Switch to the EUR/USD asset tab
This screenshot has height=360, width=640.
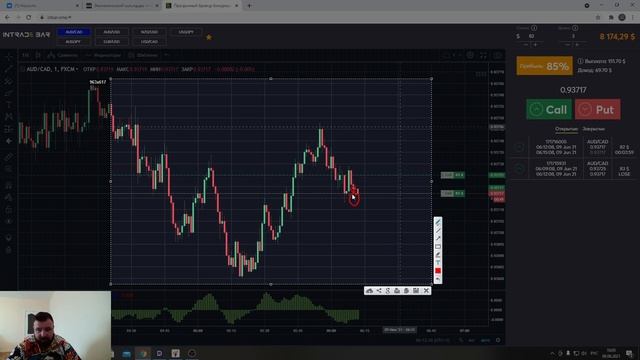click(111, 42)
